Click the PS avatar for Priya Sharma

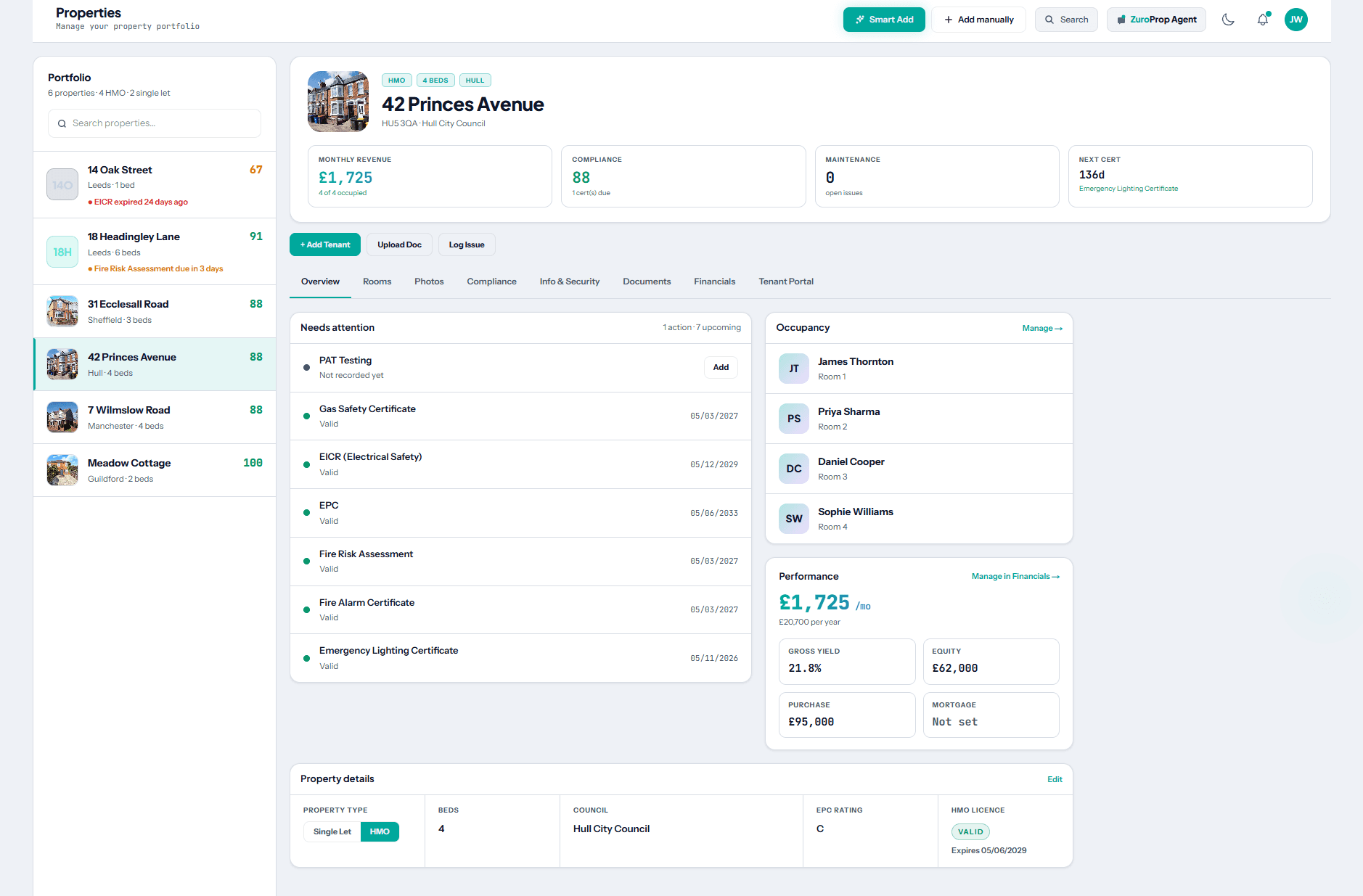794,419
